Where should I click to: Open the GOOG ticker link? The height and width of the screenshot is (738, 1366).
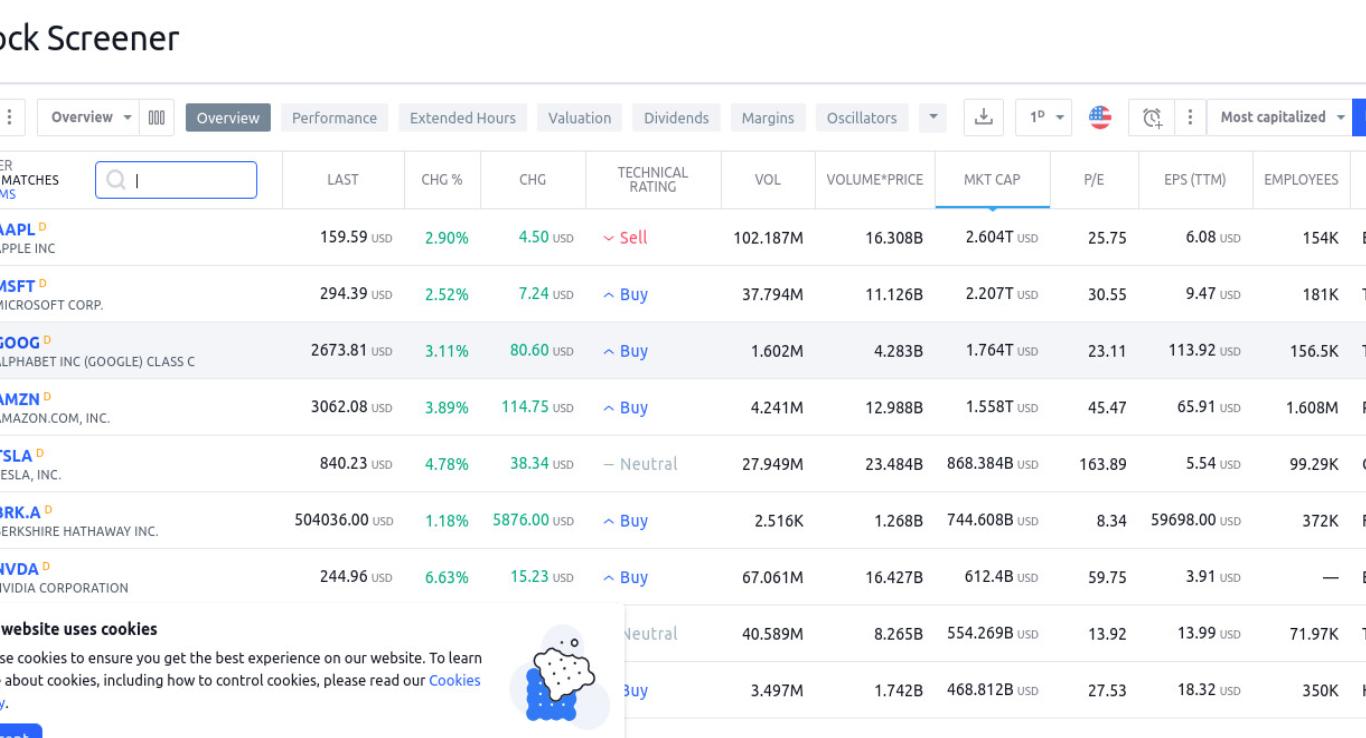(x=20, y=342)
